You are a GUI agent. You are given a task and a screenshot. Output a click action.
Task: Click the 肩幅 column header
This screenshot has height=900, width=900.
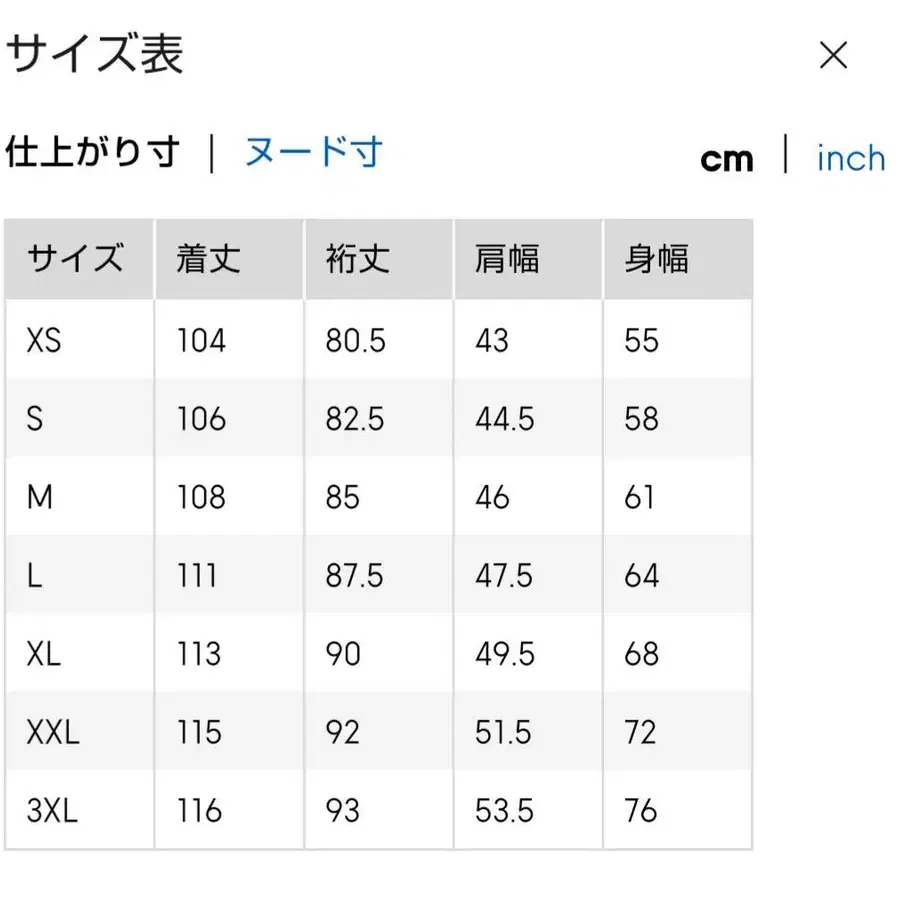pos(505,259)
